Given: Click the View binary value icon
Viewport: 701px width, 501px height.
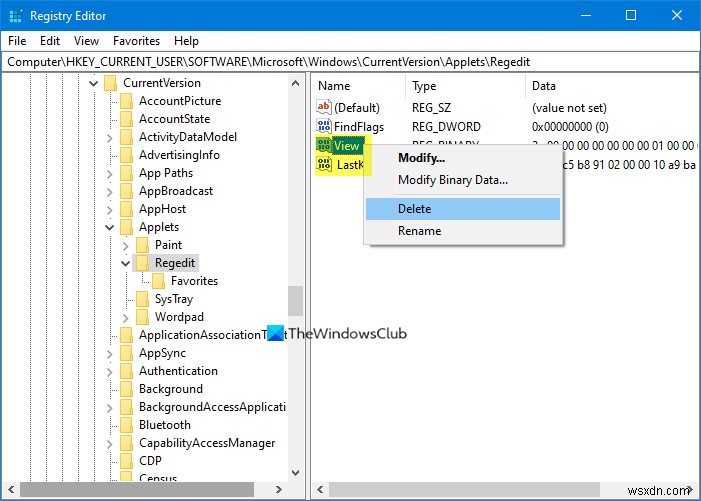Looking at the screenshot, I should 324,145.
